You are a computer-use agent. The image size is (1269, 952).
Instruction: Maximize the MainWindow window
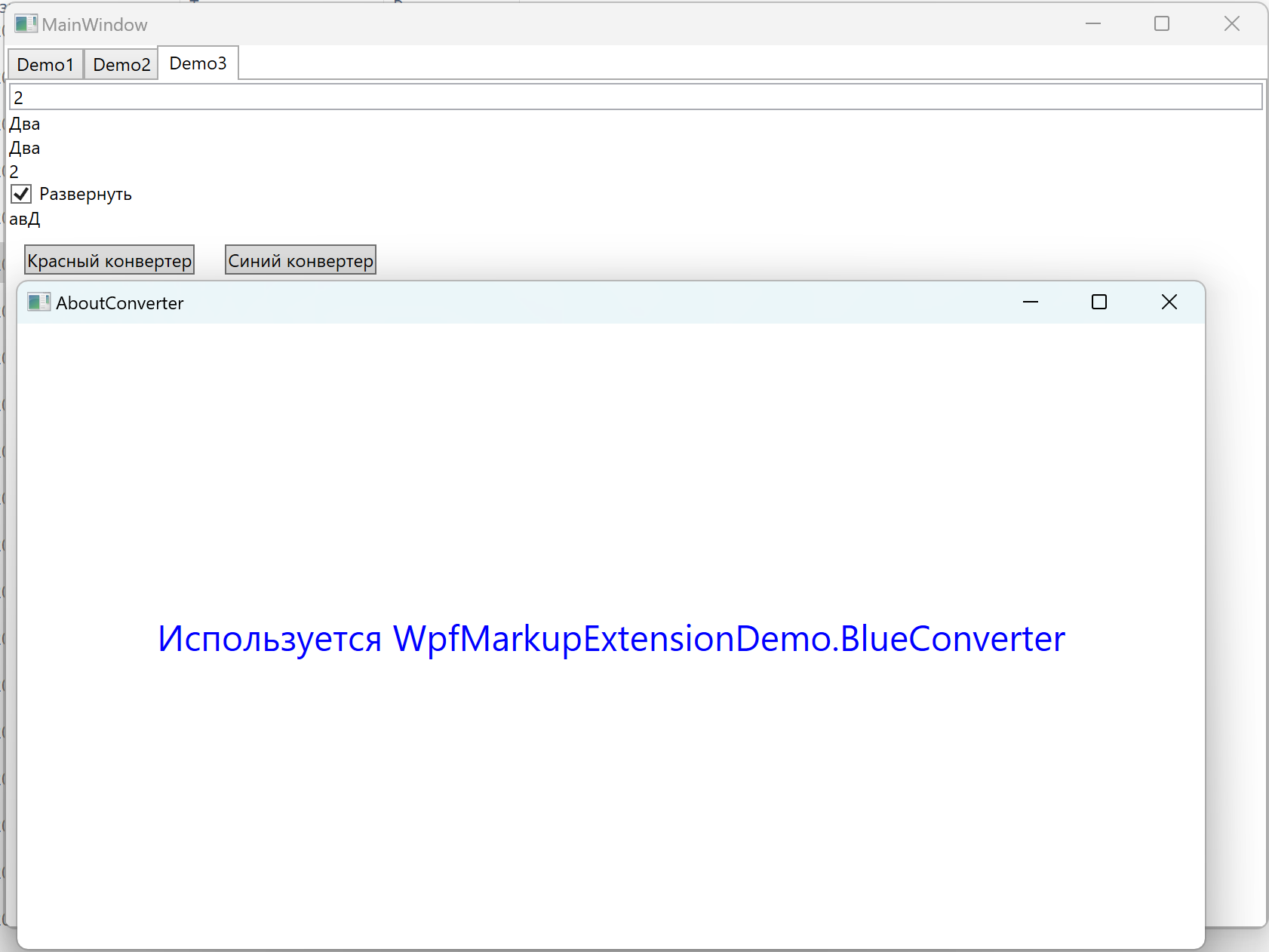click(1162, 24)
